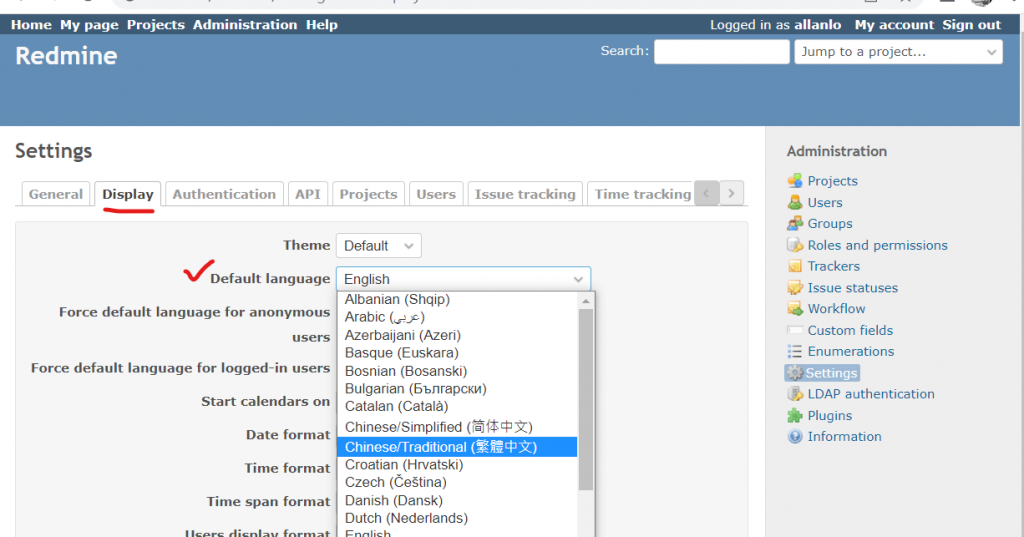The image size is (1024, 537).
Task: Click the Workflow icon in sidebar
Action: point(795,308)
